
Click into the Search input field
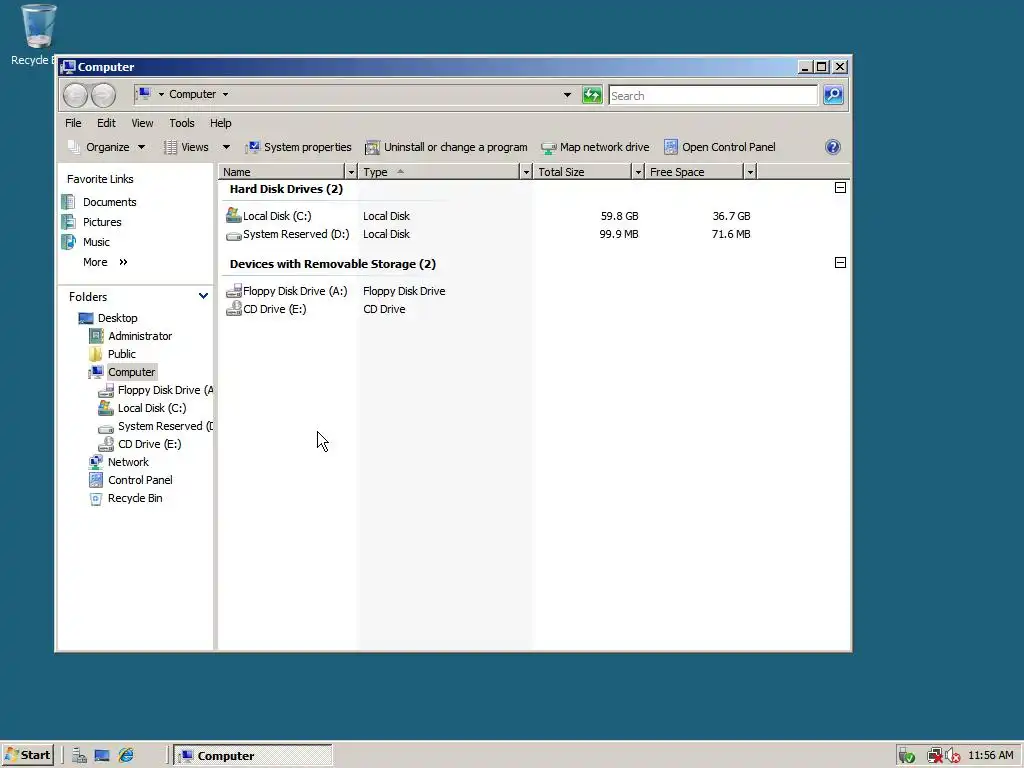(712, 95)
